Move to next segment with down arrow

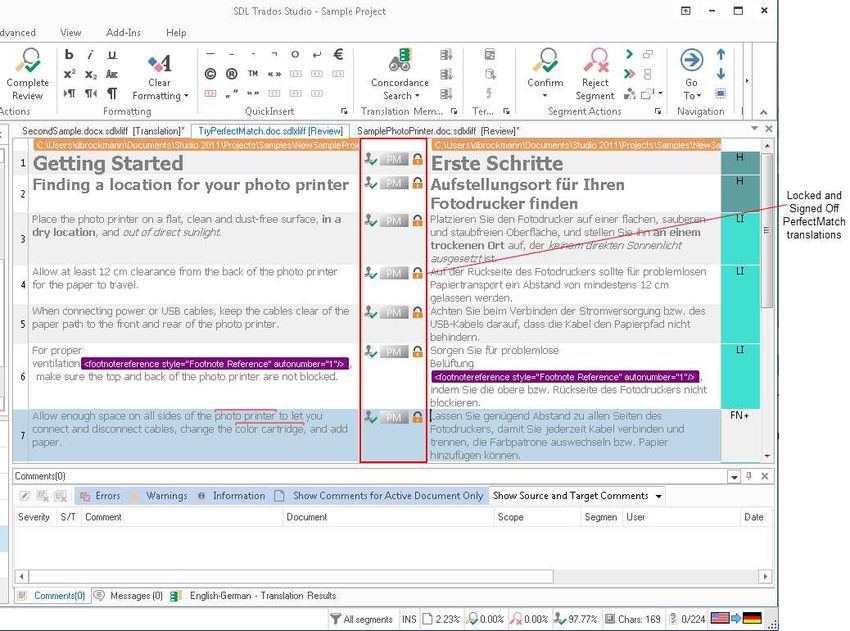point(721,74)
